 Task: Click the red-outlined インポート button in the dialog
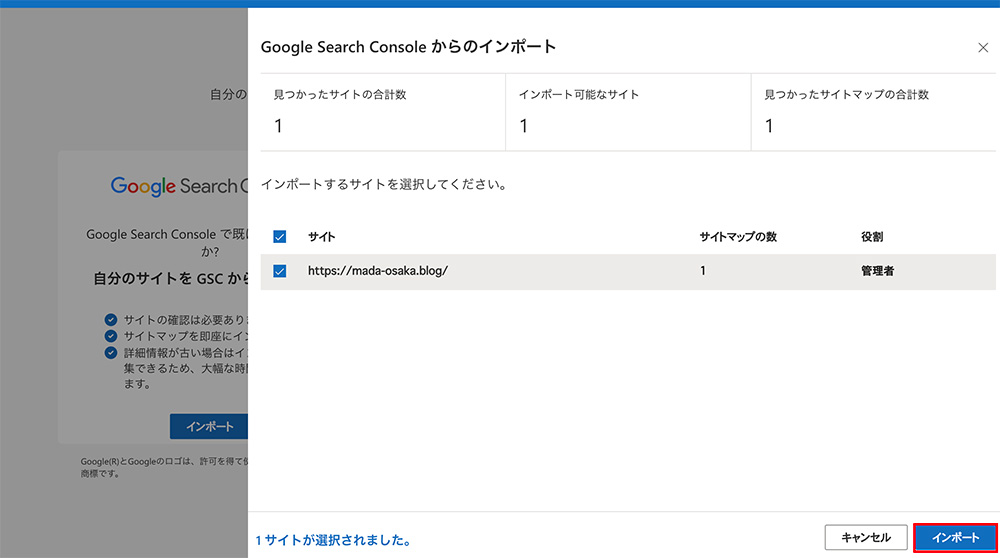pos(955,538)
